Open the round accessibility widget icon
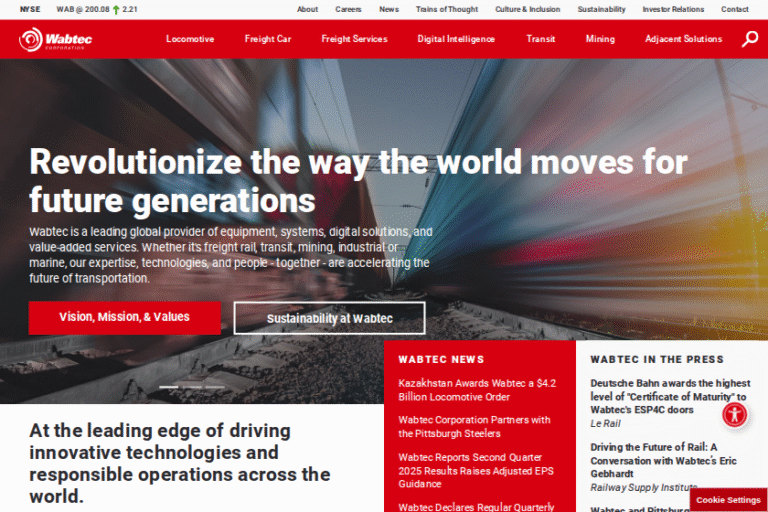The width and height of the screenshot is (768, 512). coord(735,414)
